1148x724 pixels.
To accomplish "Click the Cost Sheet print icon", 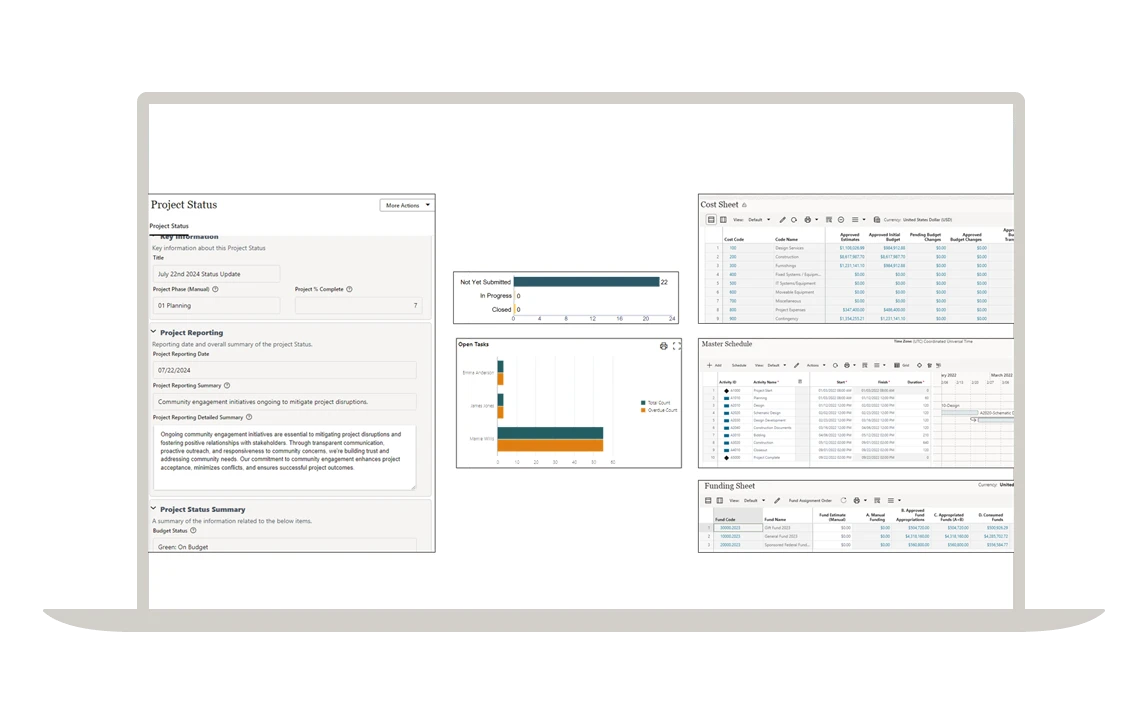I will click(x=808, y=220).
